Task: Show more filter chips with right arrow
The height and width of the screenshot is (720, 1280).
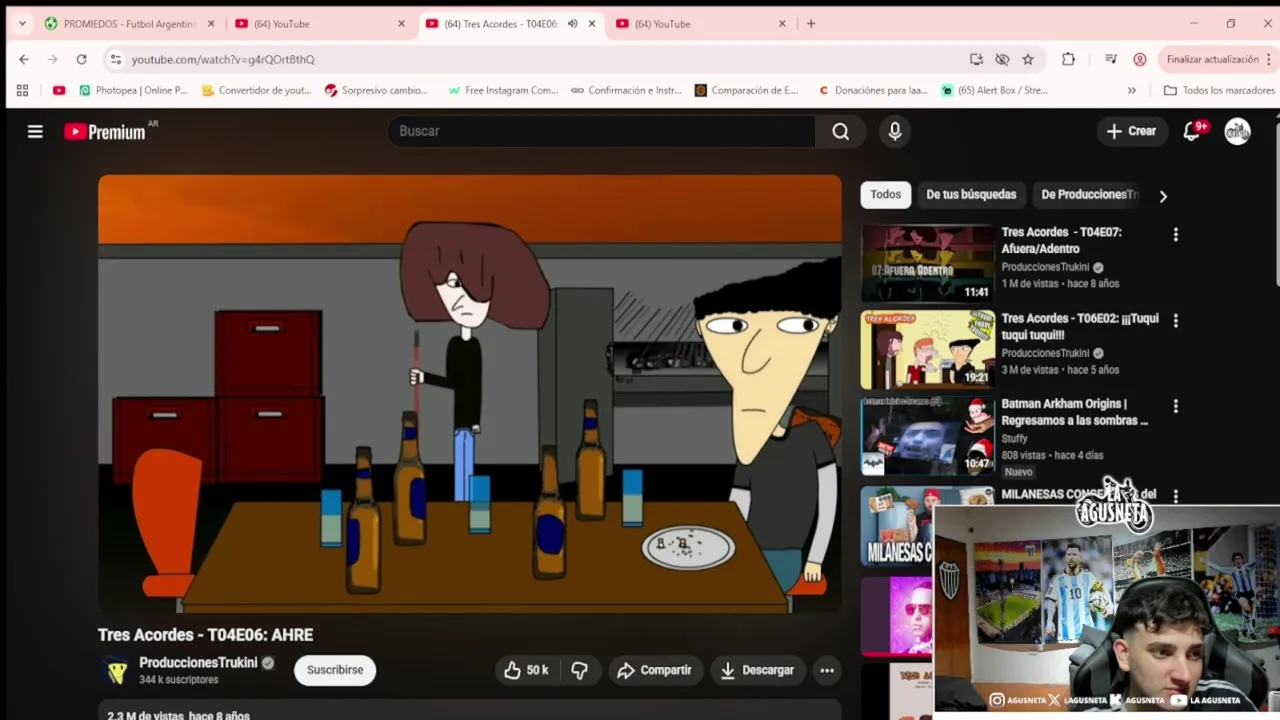Action: (x=1163, y=196)
